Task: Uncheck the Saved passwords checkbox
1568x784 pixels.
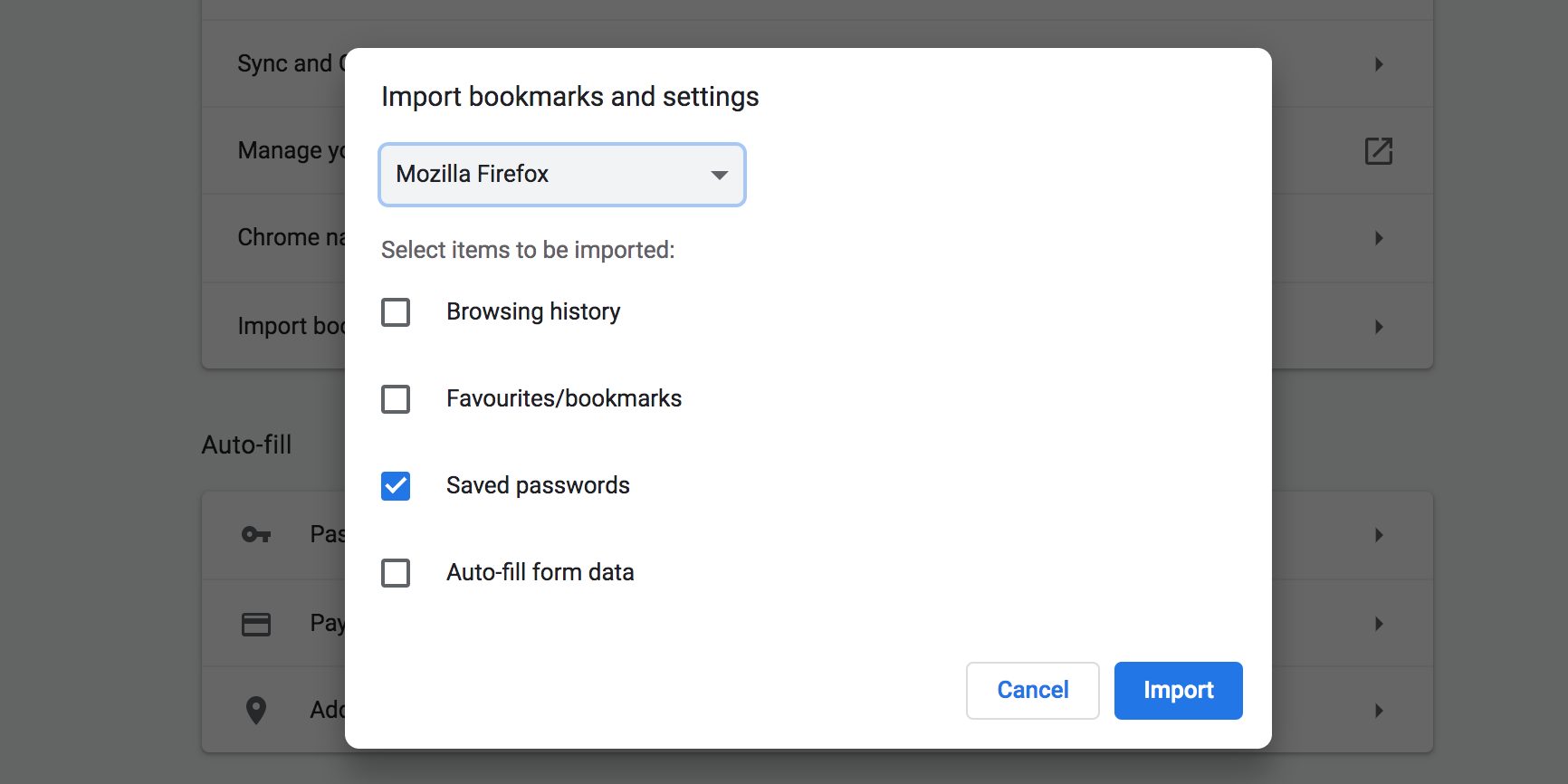Action: tap(396, 486)
